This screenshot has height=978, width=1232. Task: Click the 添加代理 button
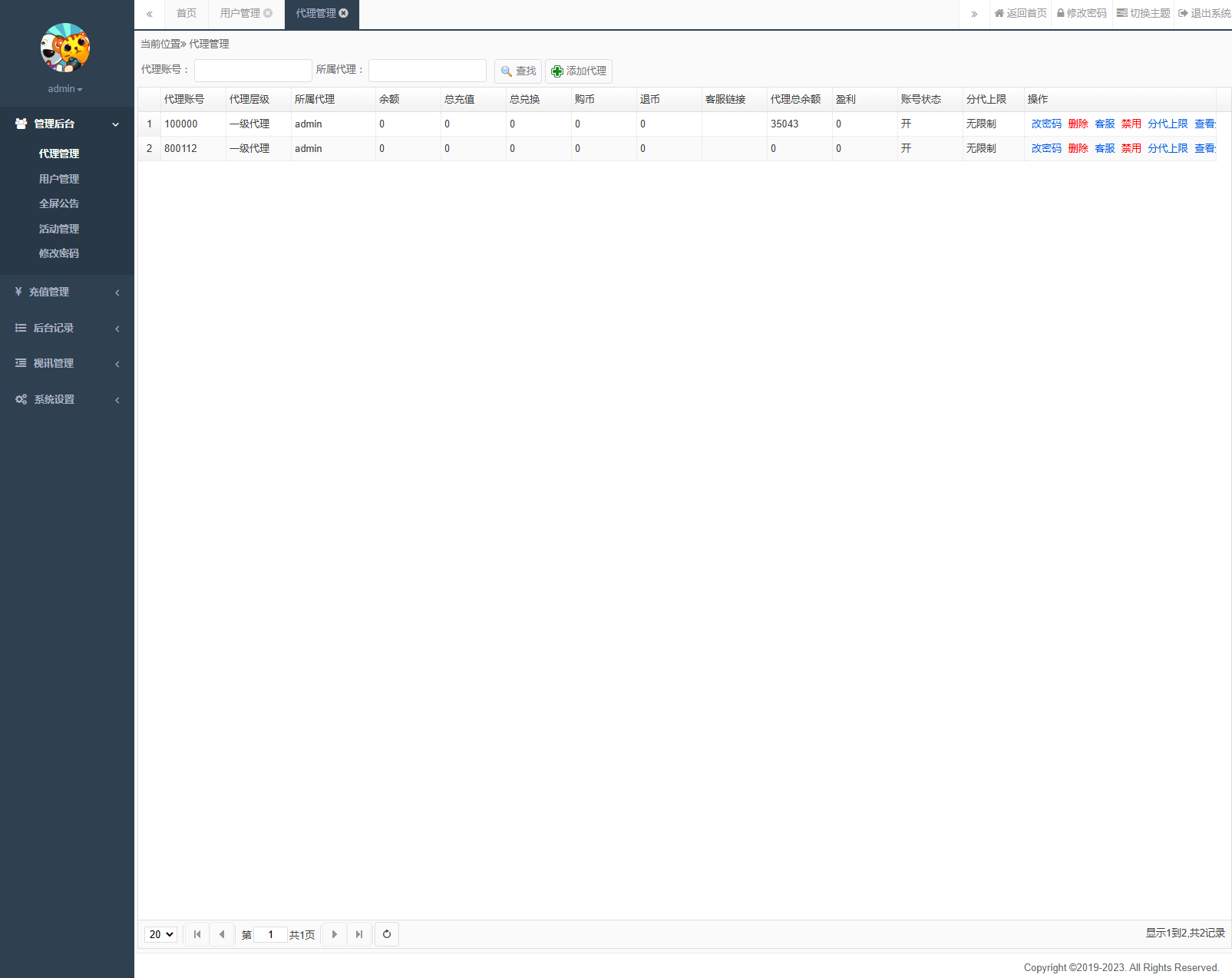point(579,71)
